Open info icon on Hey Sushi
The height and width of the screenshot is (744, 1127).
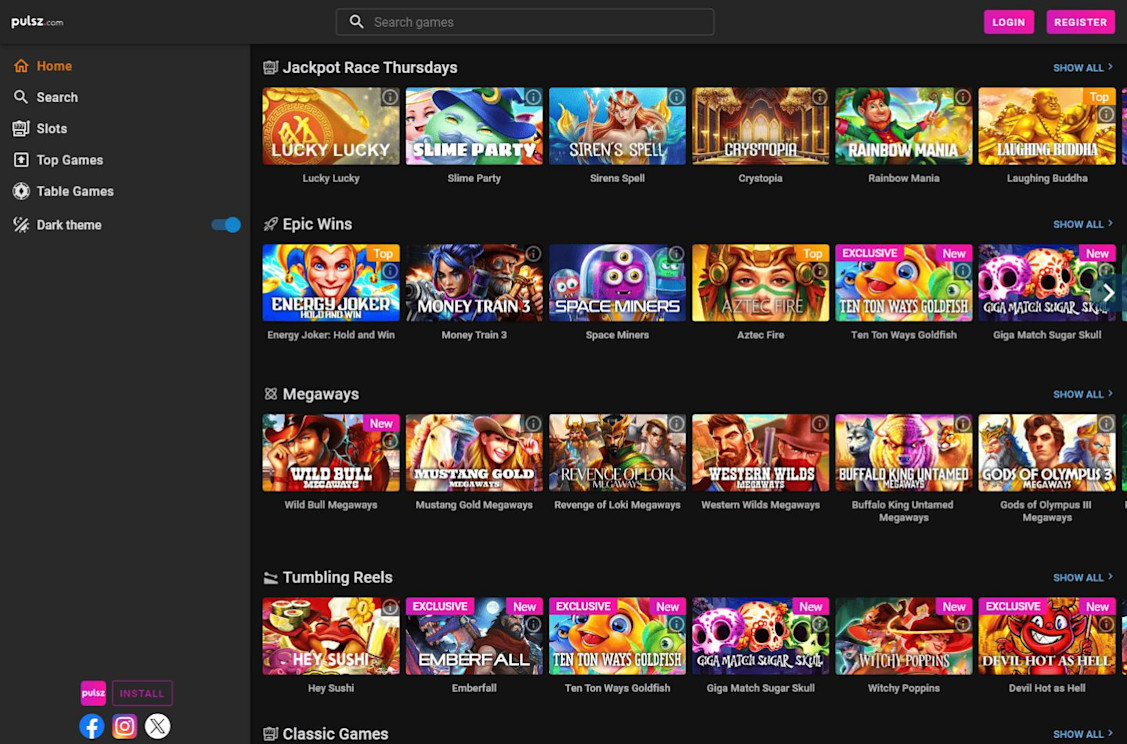coord(390,607)
